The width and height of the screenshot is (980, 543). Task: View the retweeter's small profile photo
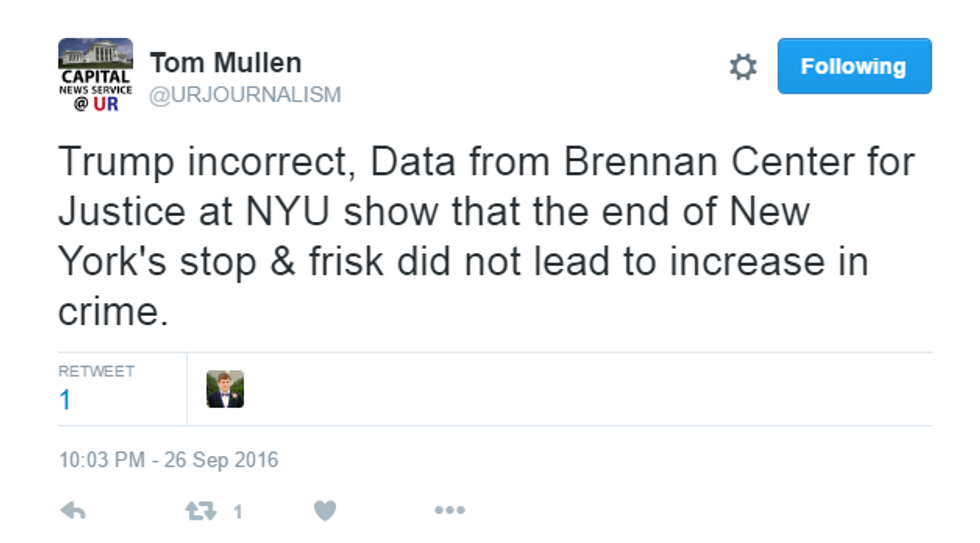225,389
